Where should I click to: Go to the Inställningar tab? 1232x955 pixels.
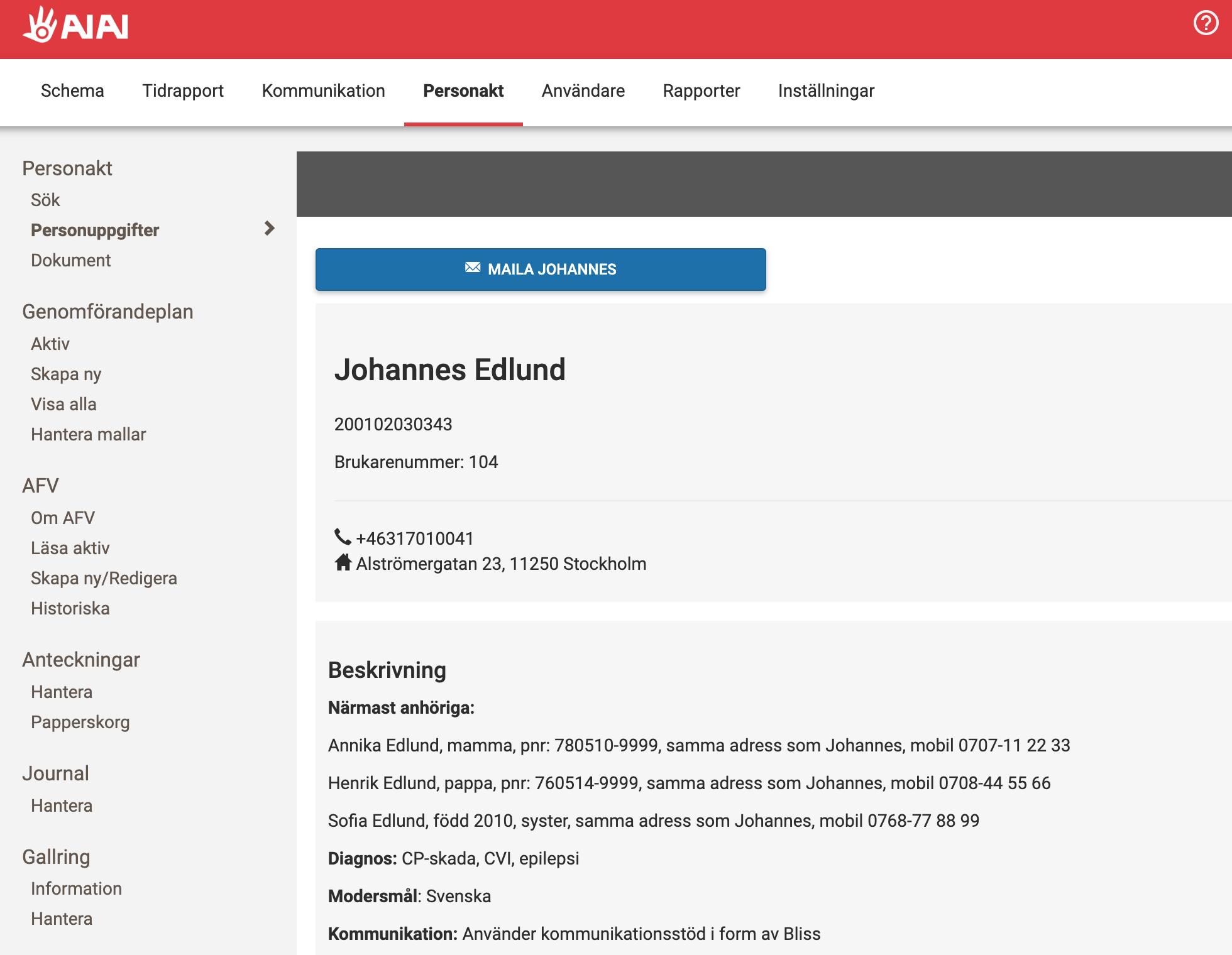pyautogui.click(x=825, y=91)
